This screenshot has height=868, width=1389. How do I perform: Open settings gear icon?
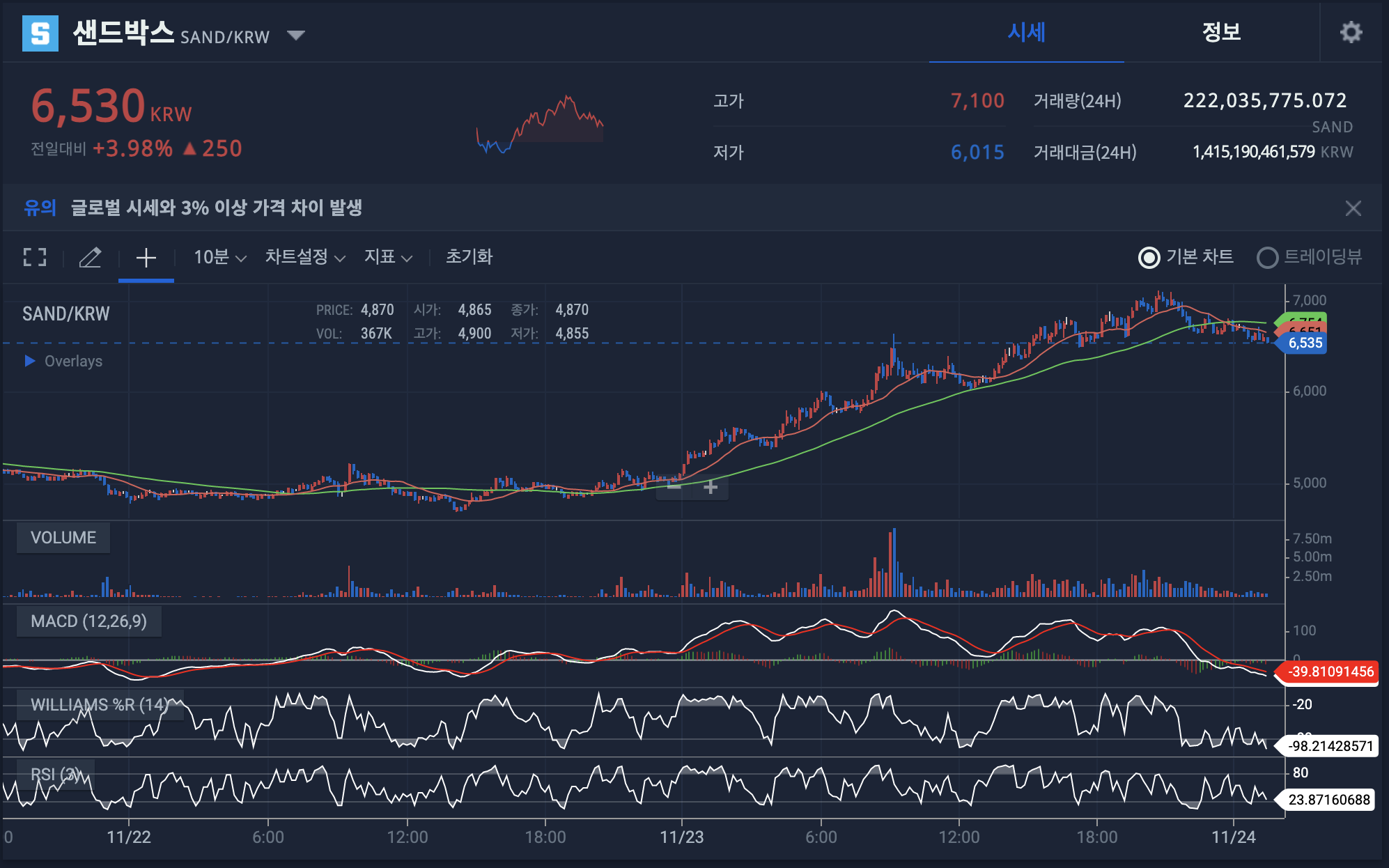coord(1351,32)
